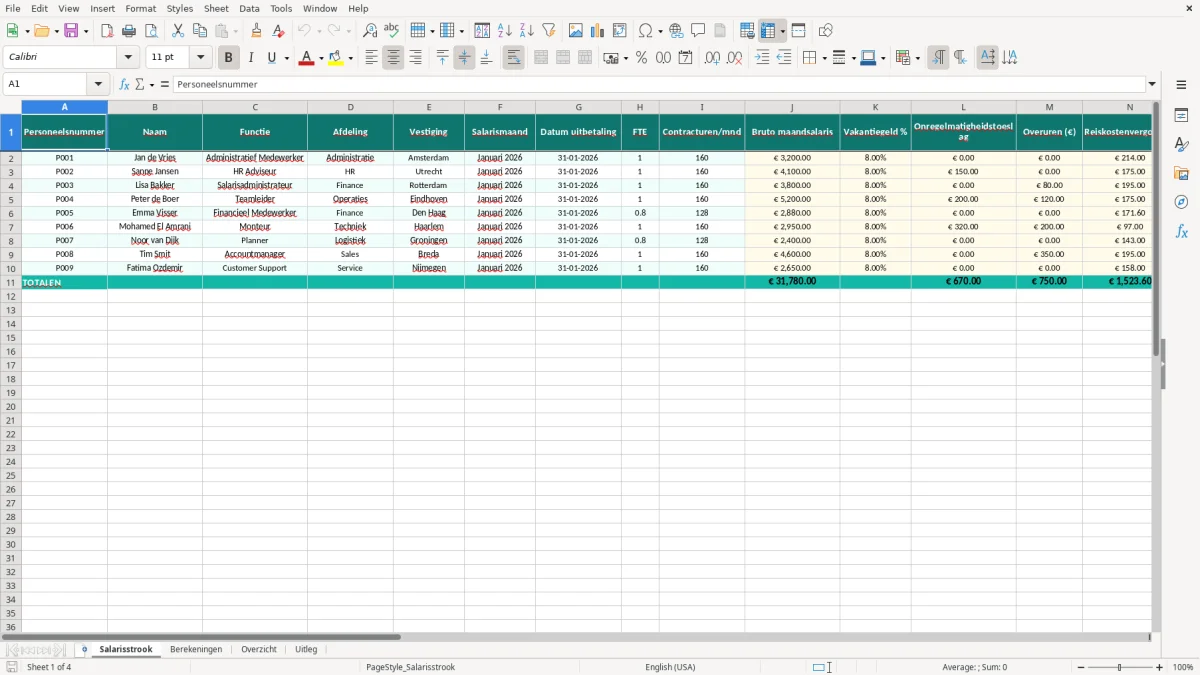Open the Sheet menu

click(216, 8)
